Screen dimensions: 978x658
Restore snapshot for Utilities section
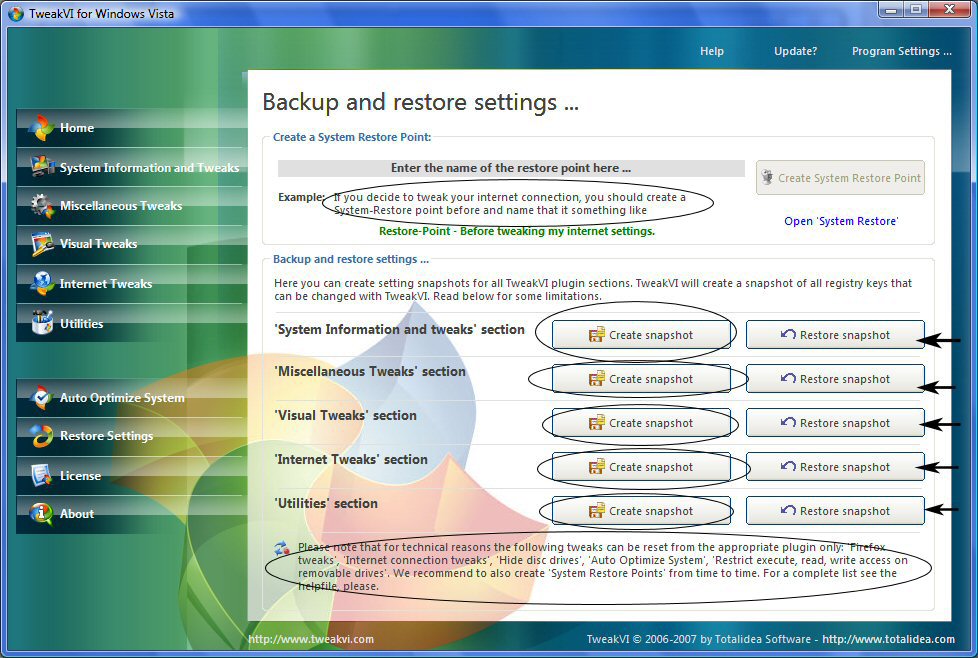(835, 511)
